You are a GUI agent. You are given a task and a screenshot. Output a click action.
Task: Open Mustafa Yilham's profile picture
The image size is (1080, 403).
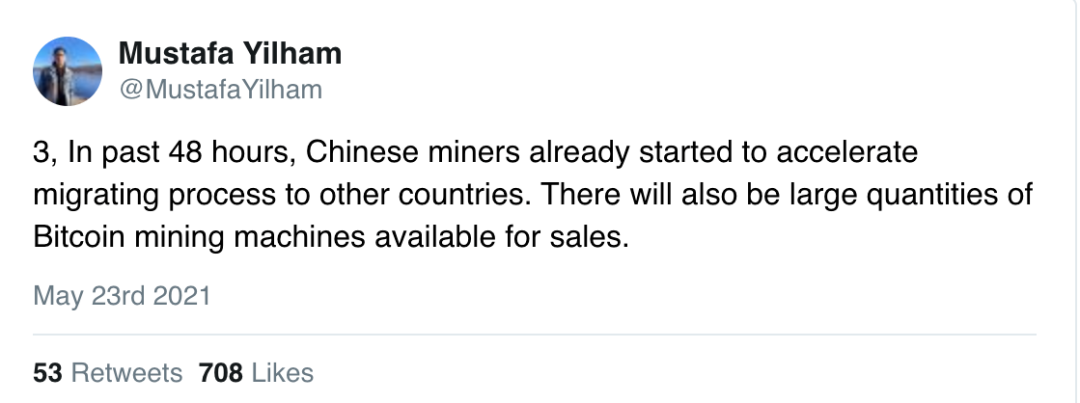click(68, 71)
